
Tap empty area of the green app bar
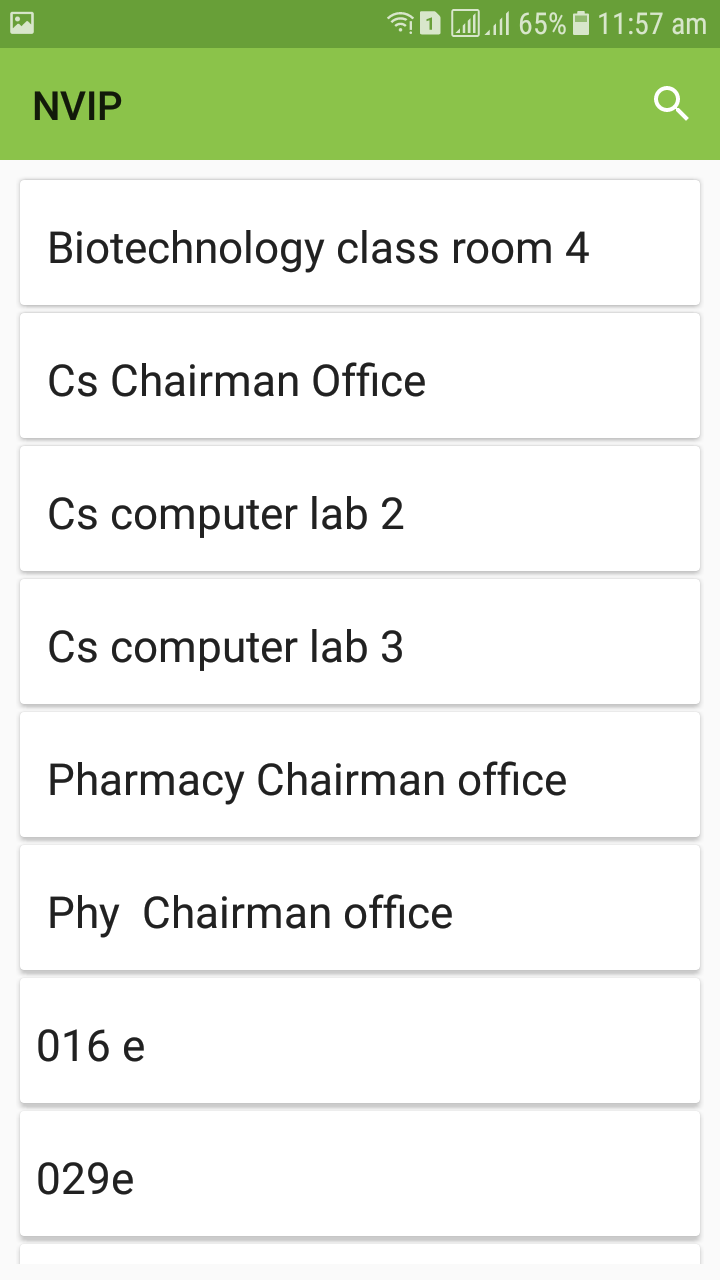(380, 105)
